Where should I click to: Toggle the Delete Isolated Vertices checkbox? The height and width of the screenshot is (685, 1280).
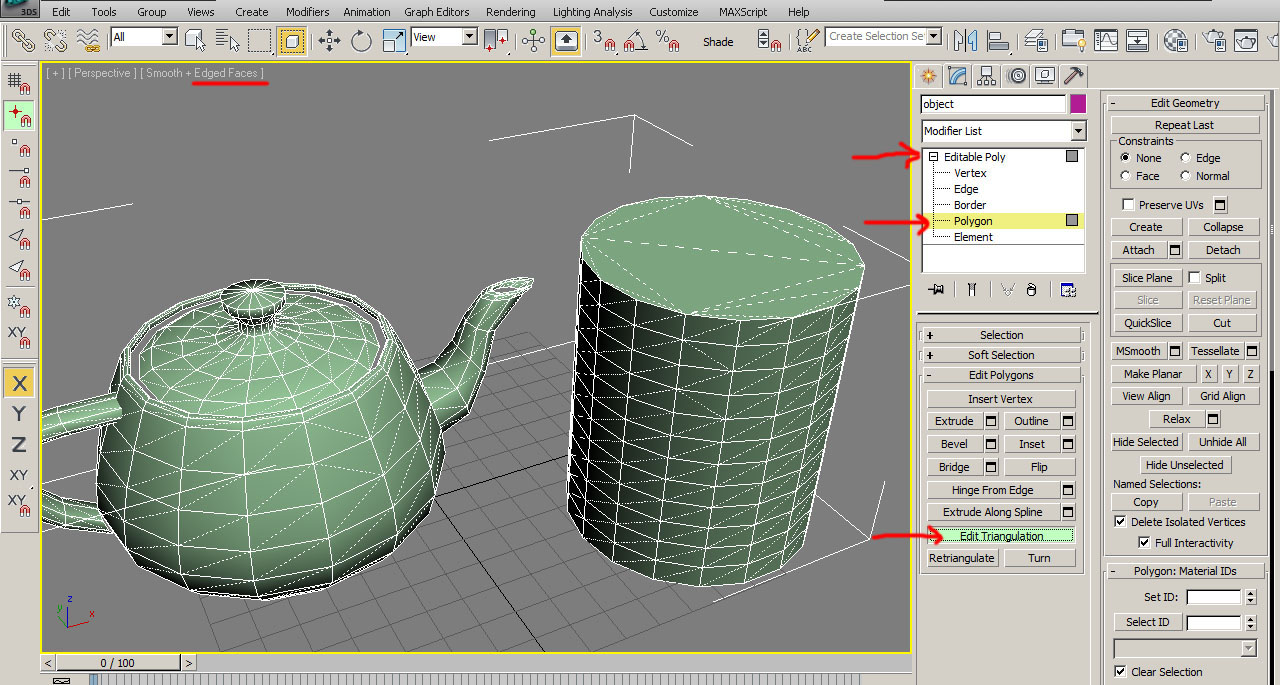(x=1120, y=522)
